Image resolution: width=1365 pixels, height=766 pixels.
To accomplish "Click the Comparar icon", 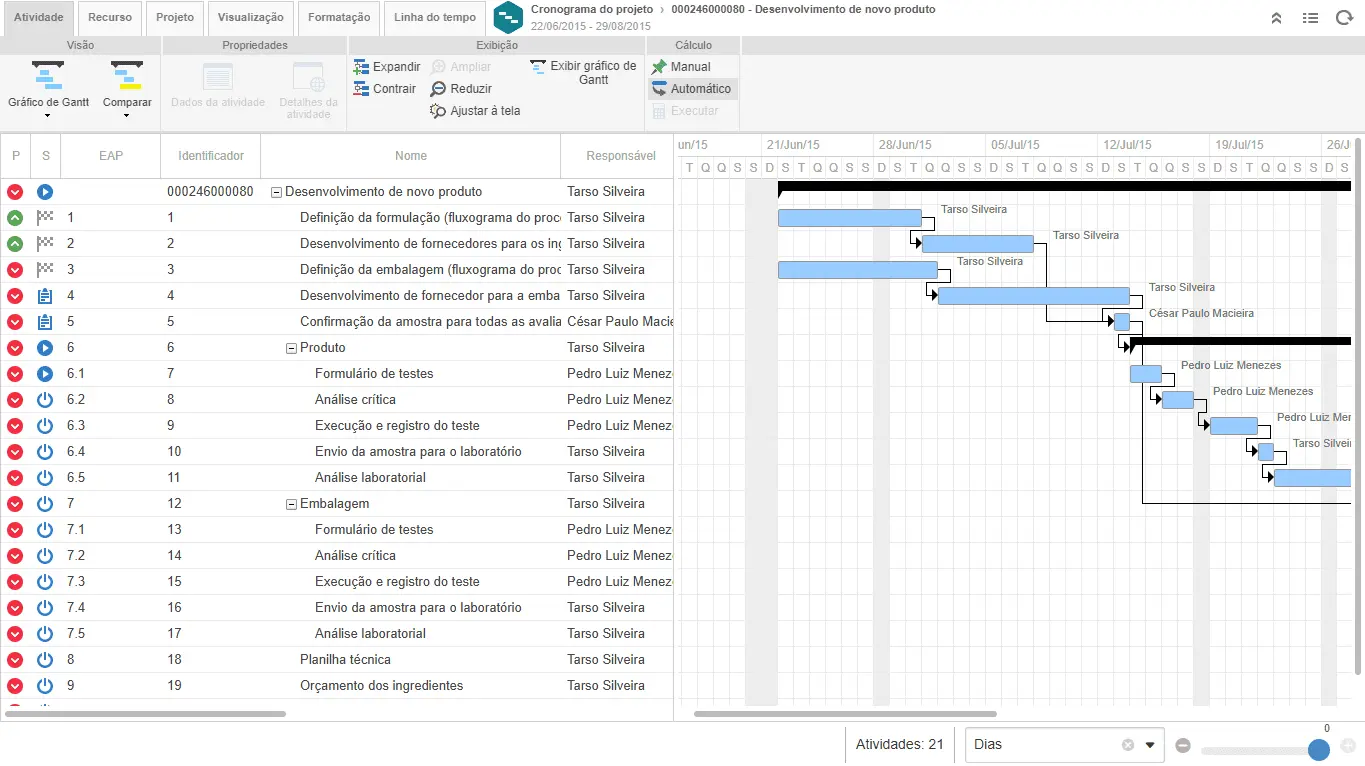I will pos(127,76).
